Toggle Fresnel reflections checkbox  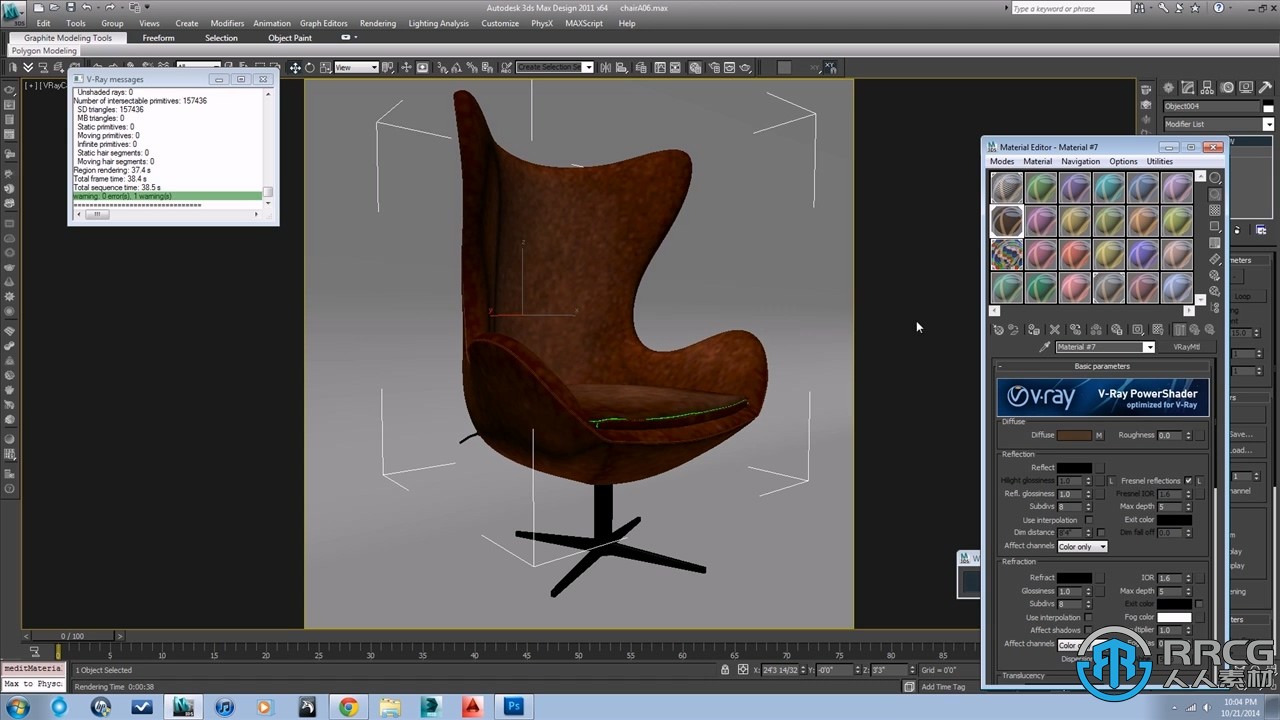[1188, 481]
